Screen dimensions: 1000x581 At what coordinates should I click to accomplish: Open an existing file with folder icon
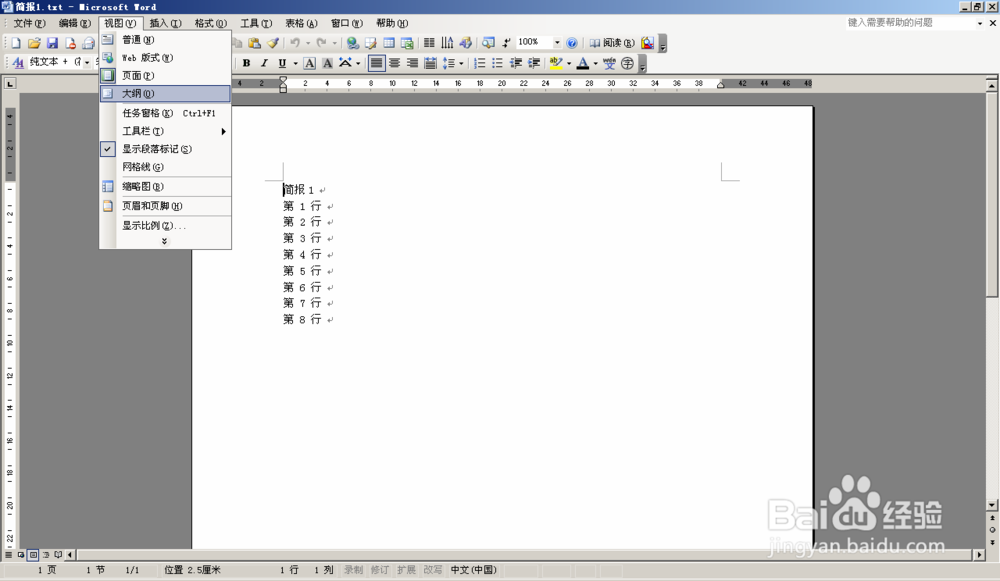pyautogui.click(x=34, y=43)
